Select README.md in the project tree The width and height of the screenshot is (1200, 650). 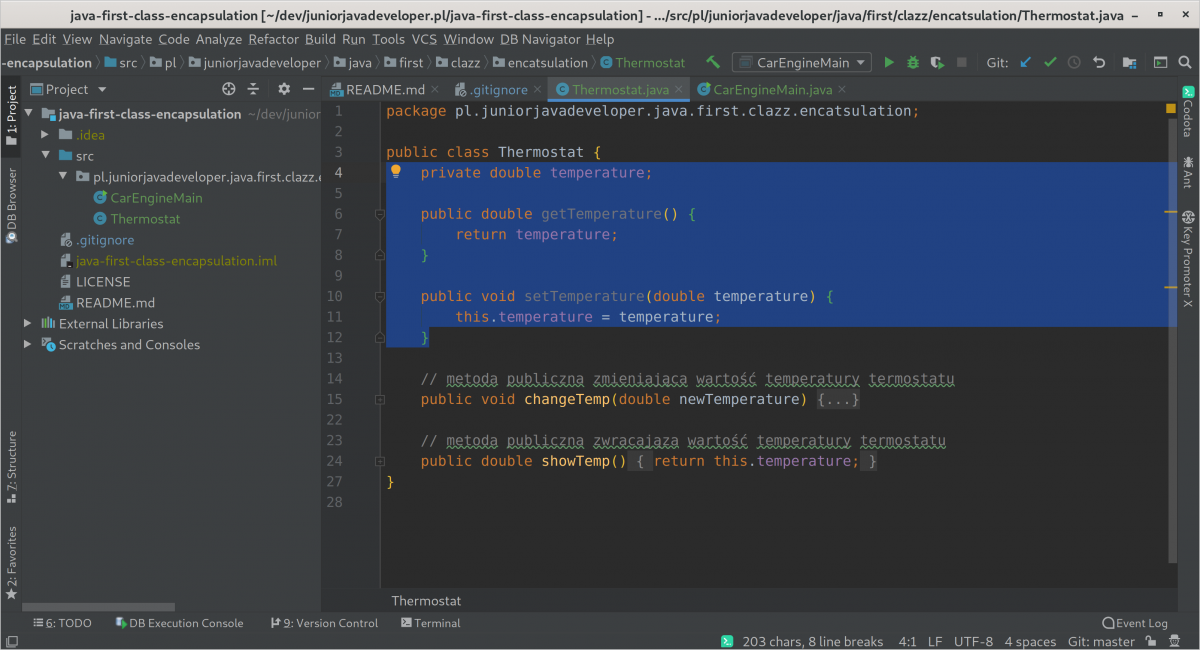[115, 303]
